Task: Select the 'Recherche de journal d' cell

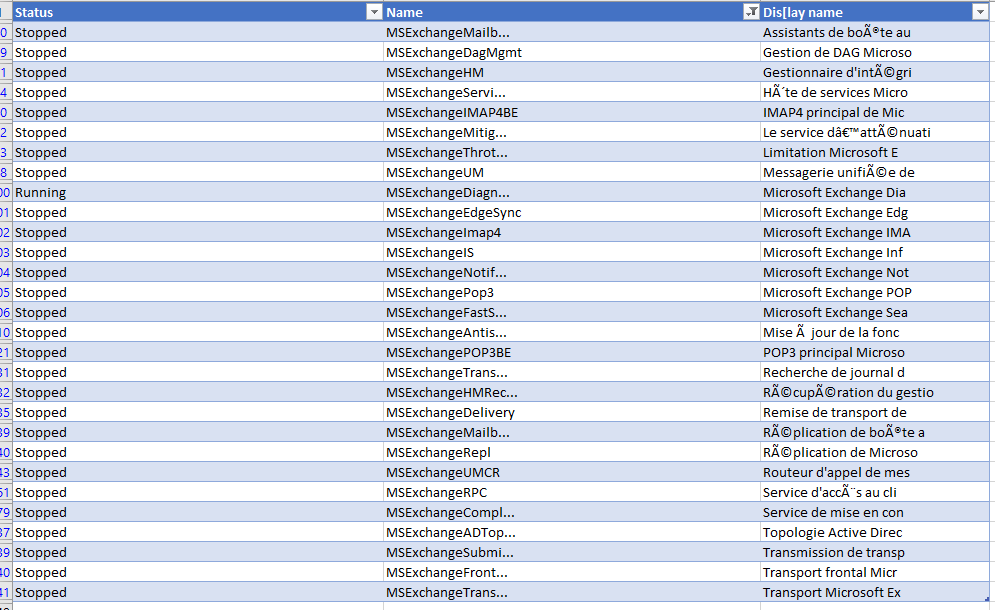Action: pyautogui.click(x=874, y=372)
